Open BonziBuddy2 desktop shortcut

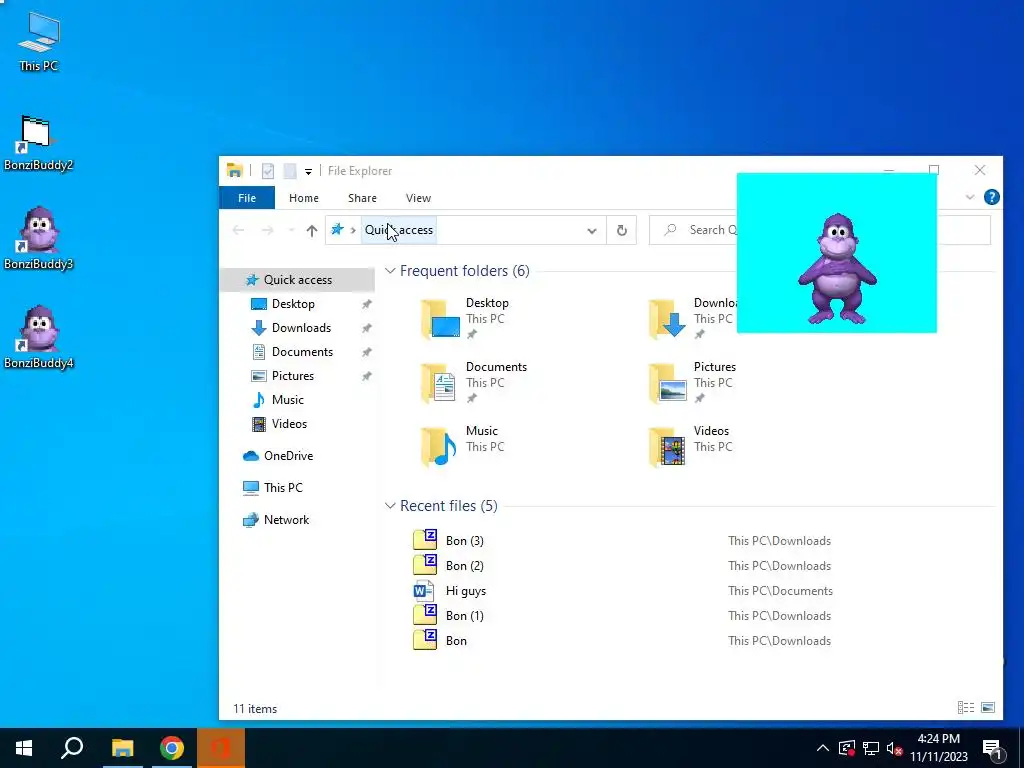[x=38, y=143]
